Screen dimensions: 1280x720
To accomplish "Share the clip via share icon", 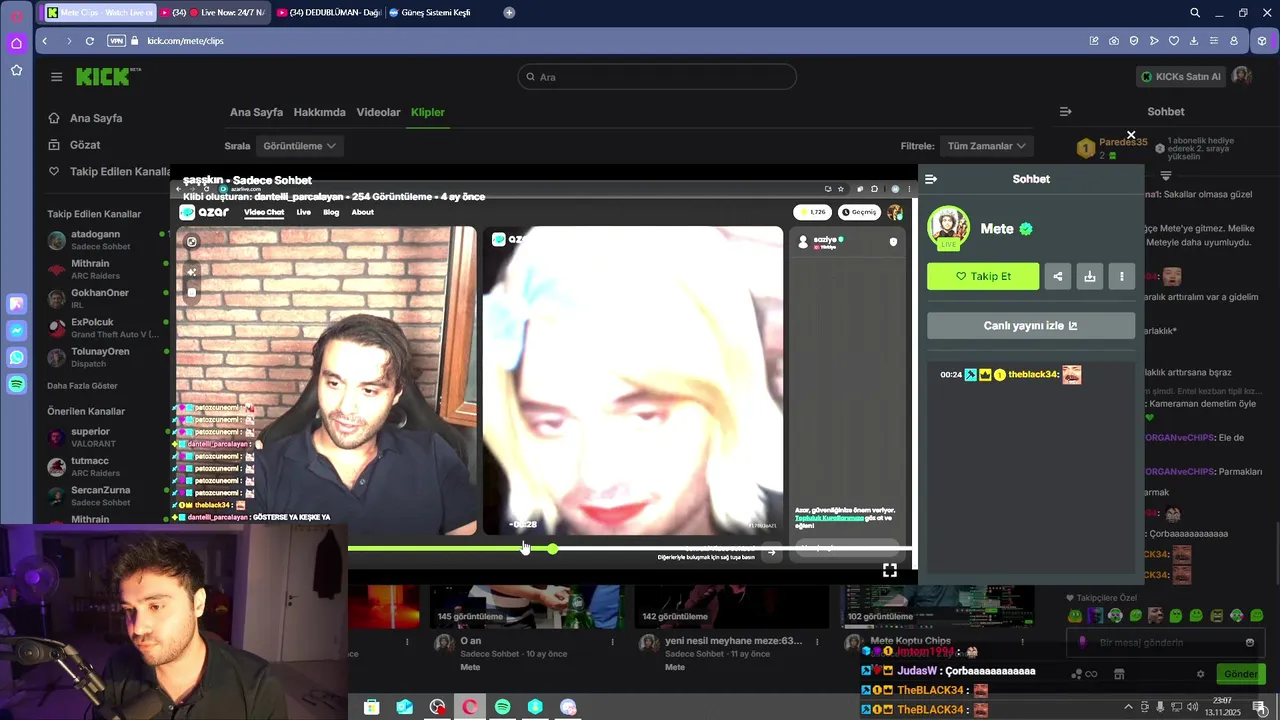I will [1058, 276].
